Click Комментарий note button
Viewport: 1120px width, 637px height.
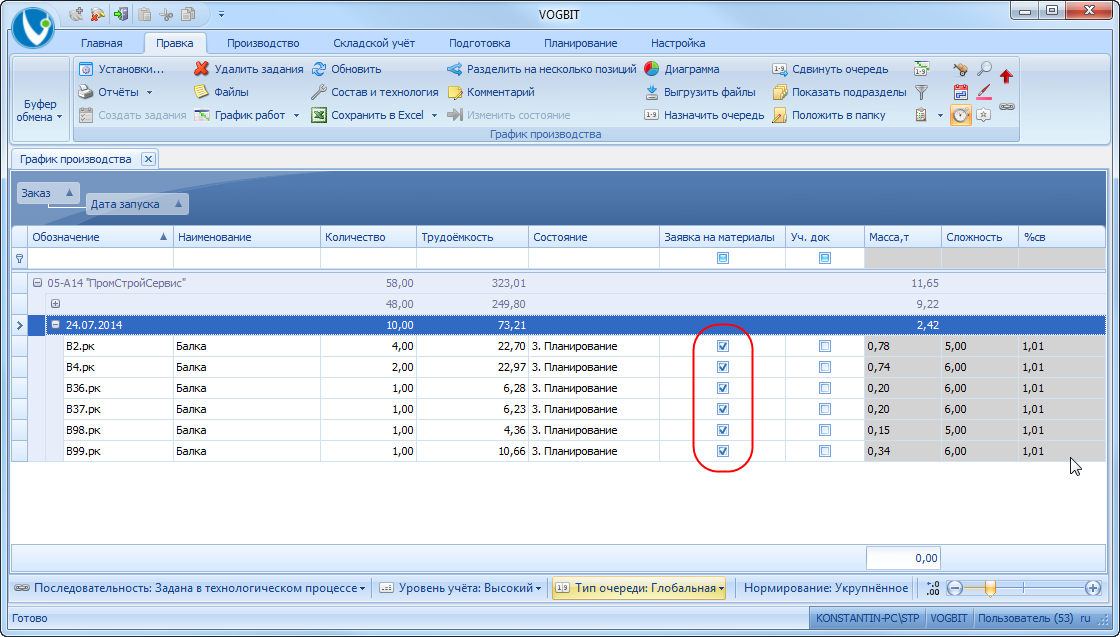[491, 92]
